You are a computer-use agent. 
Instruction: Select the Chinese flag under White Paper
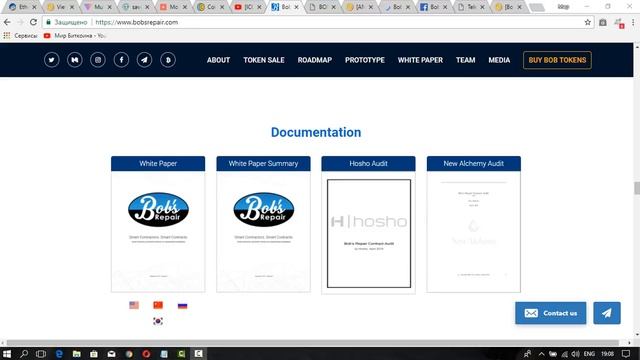158,305
